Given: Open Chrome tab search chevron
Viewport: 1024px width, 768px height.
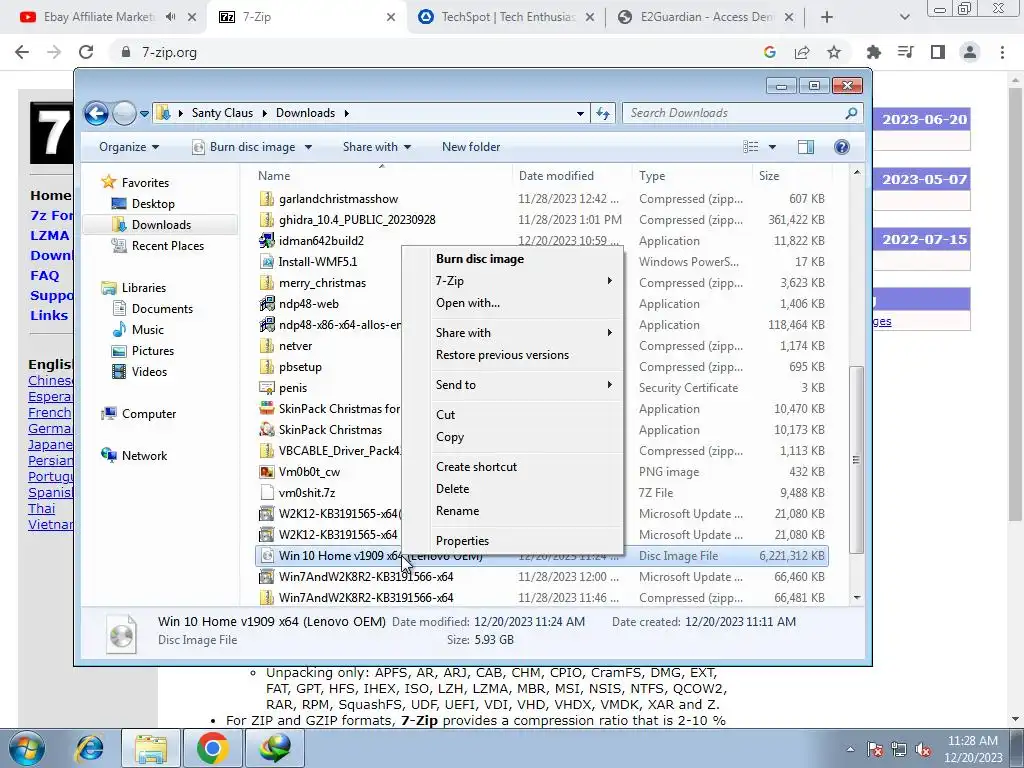Looking at the screenshot, I should coord(904,17).
